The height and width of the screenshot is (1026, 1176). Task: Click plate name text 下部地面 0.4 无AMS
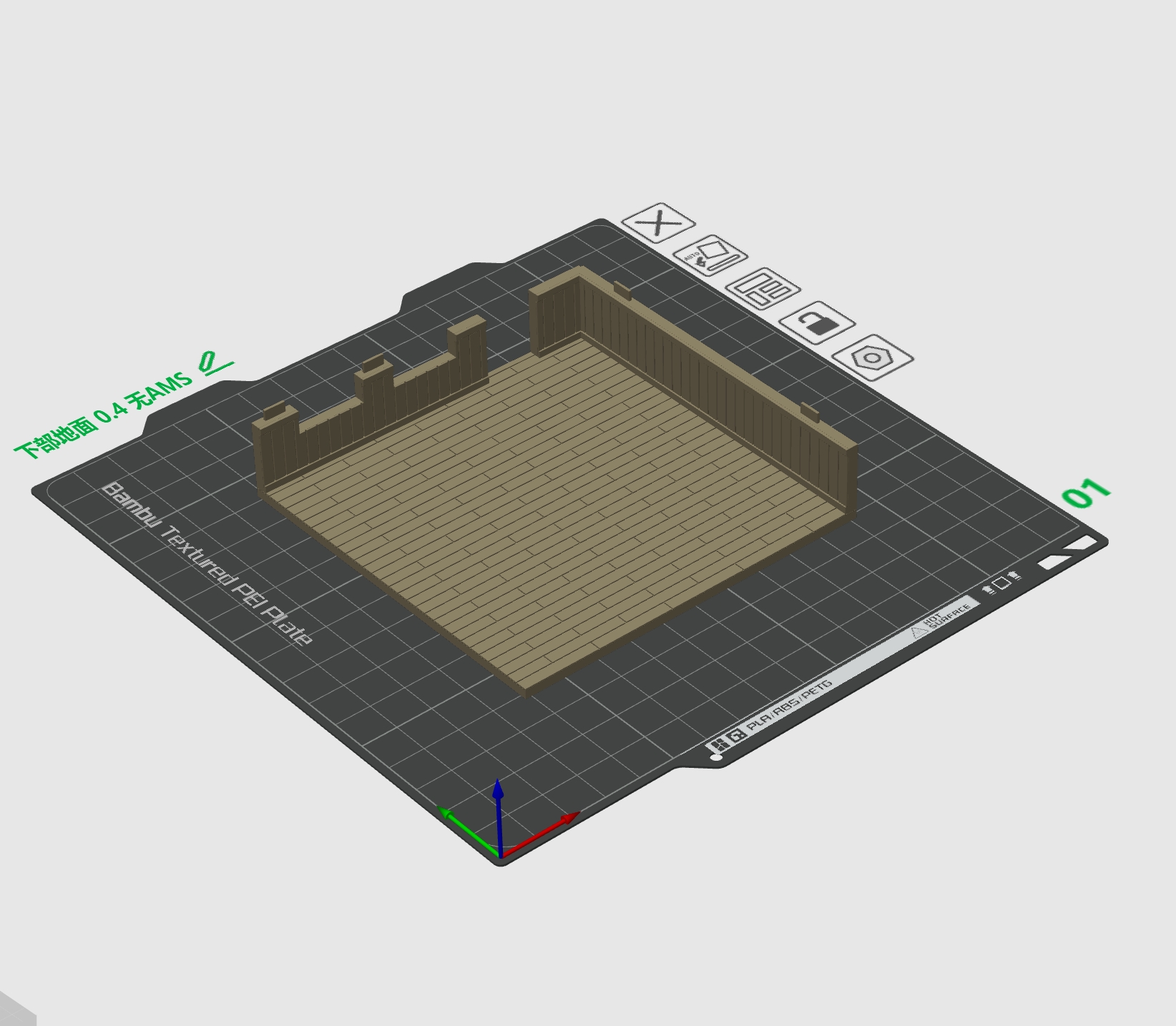coord(104,415)
